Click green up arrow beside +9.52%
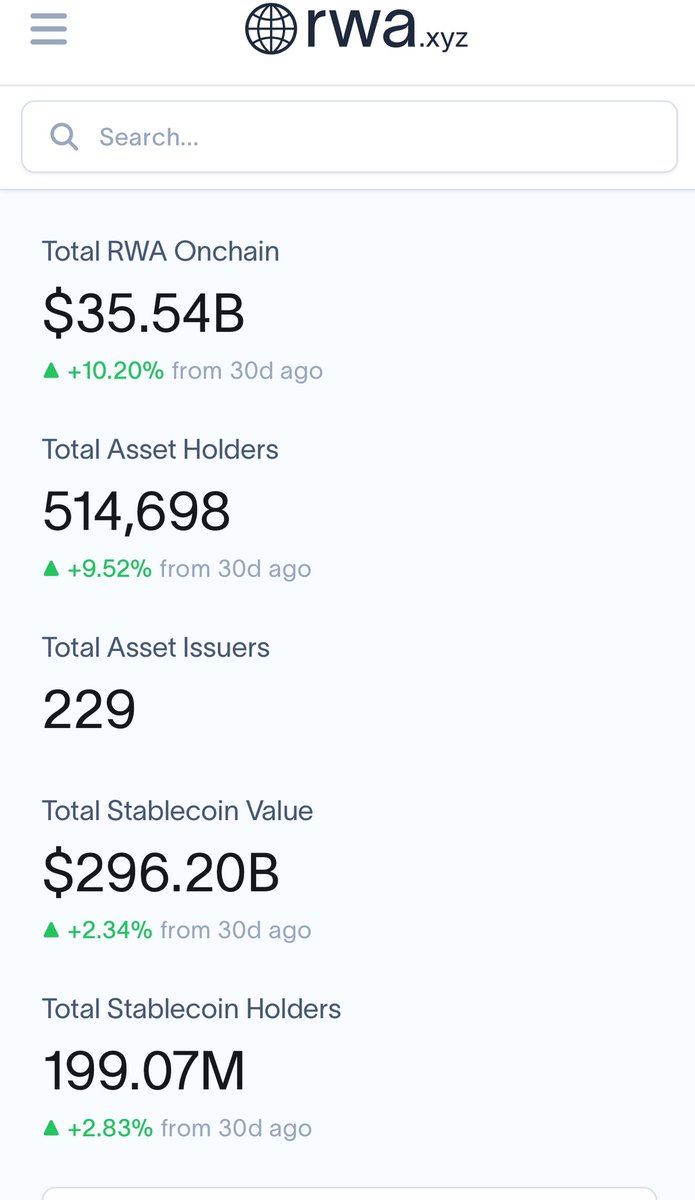Image resolution: width=695 pixels, height=1200 pixels. [x=51, y=569]
